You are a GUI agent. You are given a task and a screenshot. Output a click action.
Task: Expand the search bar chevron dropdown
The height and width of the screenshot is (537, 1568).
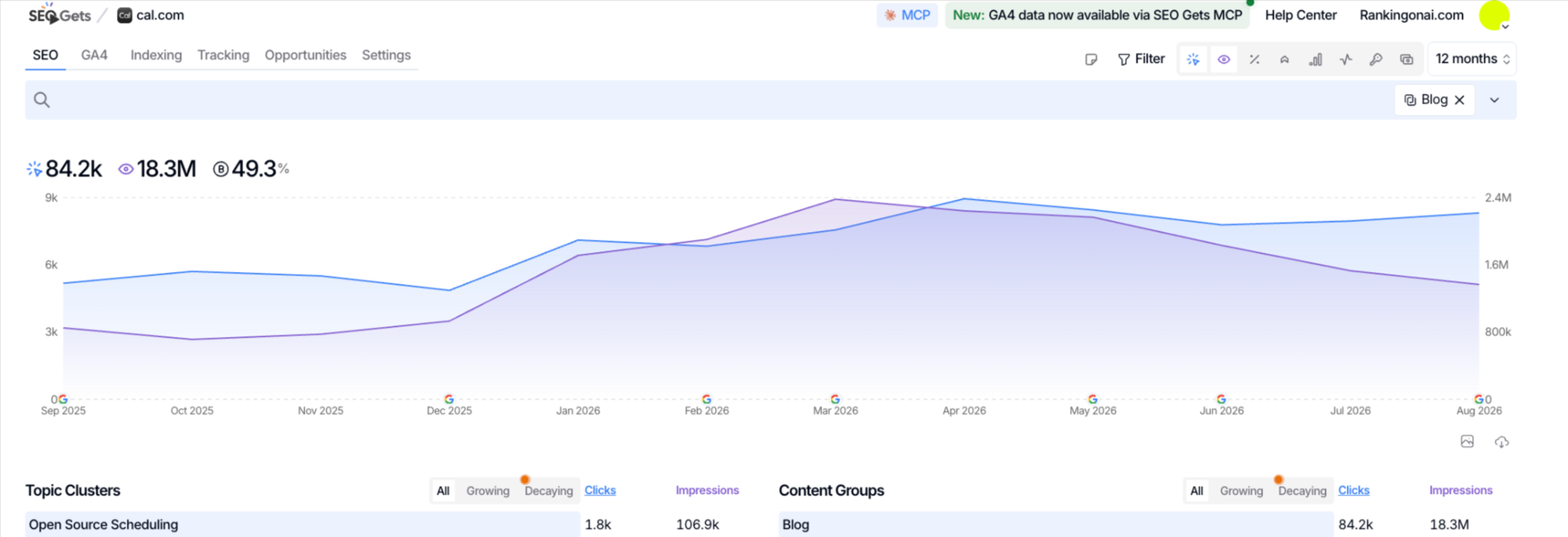[1494, 100]
